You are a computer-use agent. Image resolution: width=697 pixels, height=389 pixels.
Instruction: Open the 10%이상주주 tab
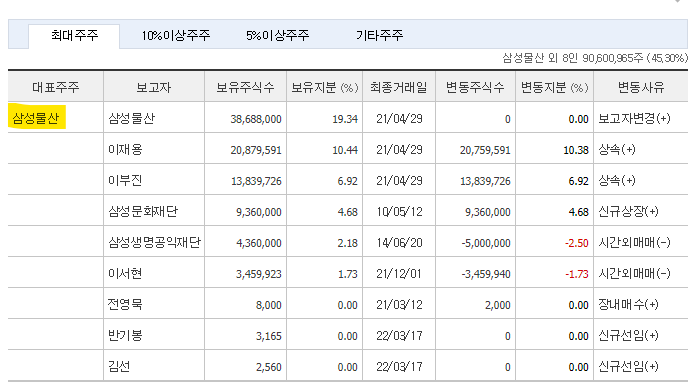click(176, 36)
